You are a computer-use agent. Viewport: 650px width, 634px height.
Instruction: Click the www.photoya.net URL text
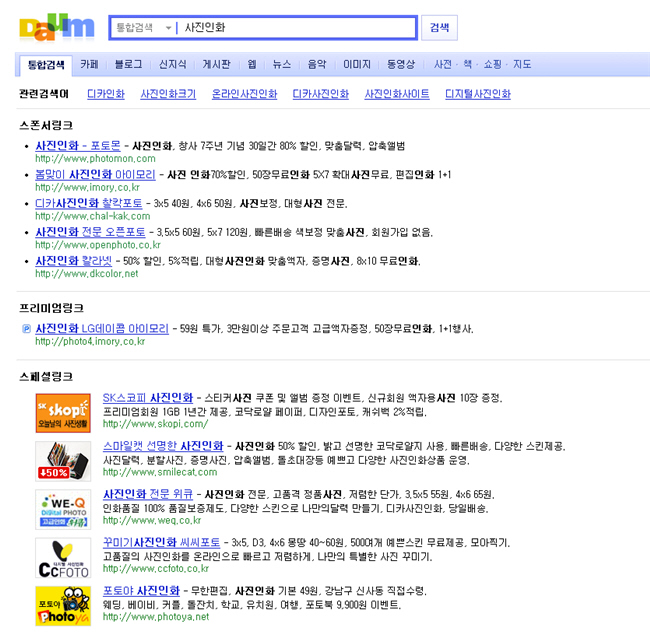155,617
